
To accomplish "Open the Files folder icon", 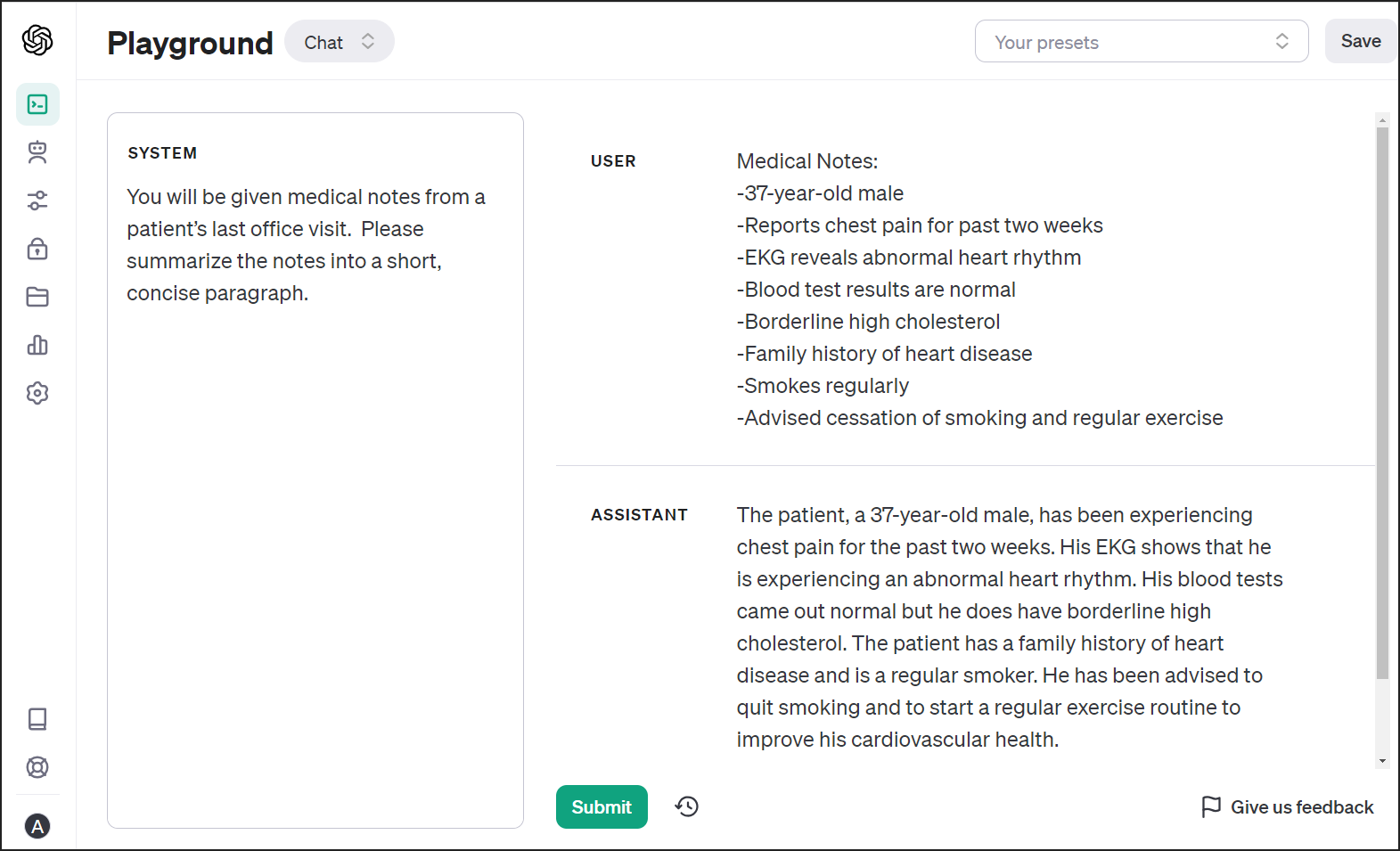I will 37,297.
